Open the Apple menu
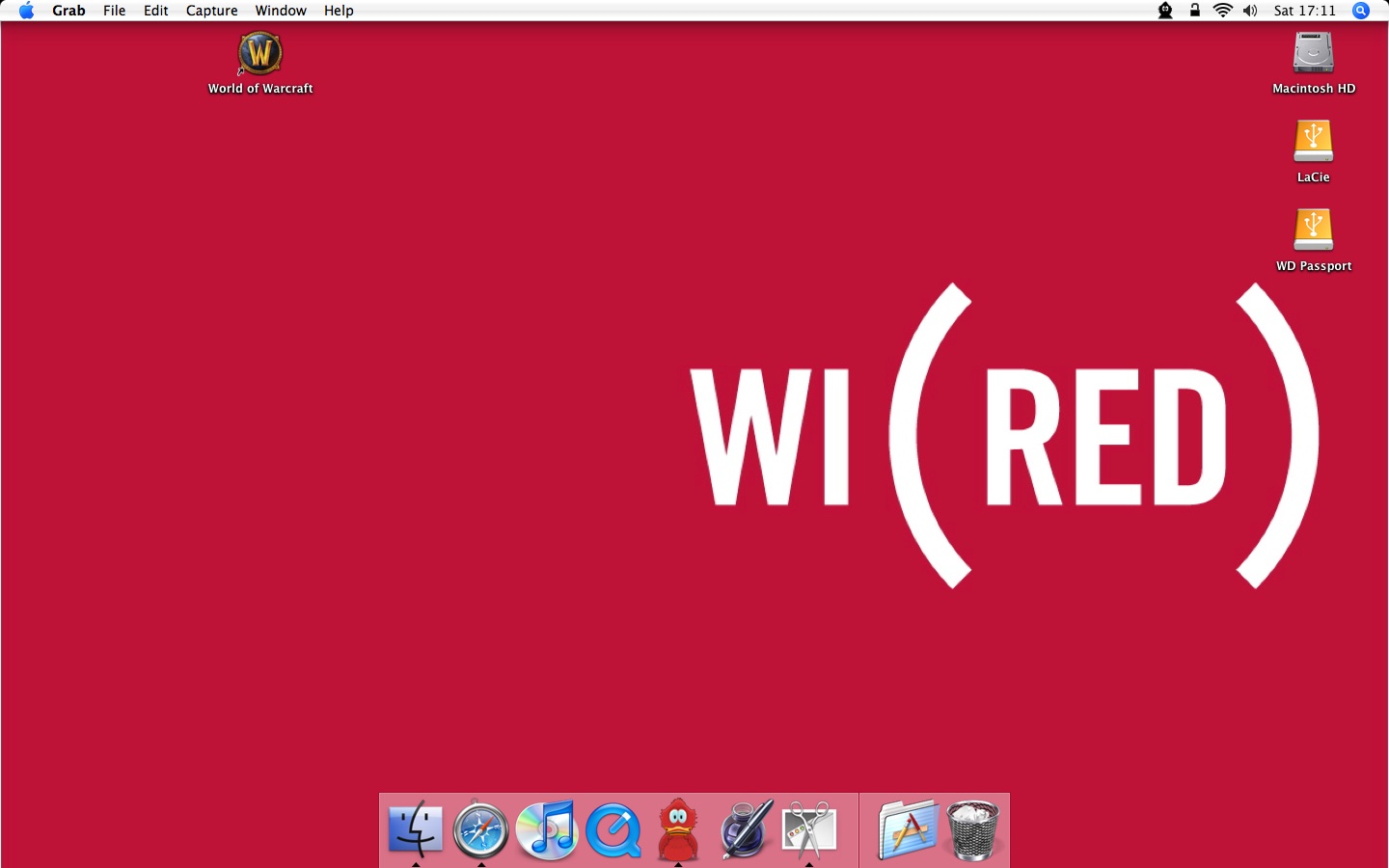 click(x=26, y=11)
